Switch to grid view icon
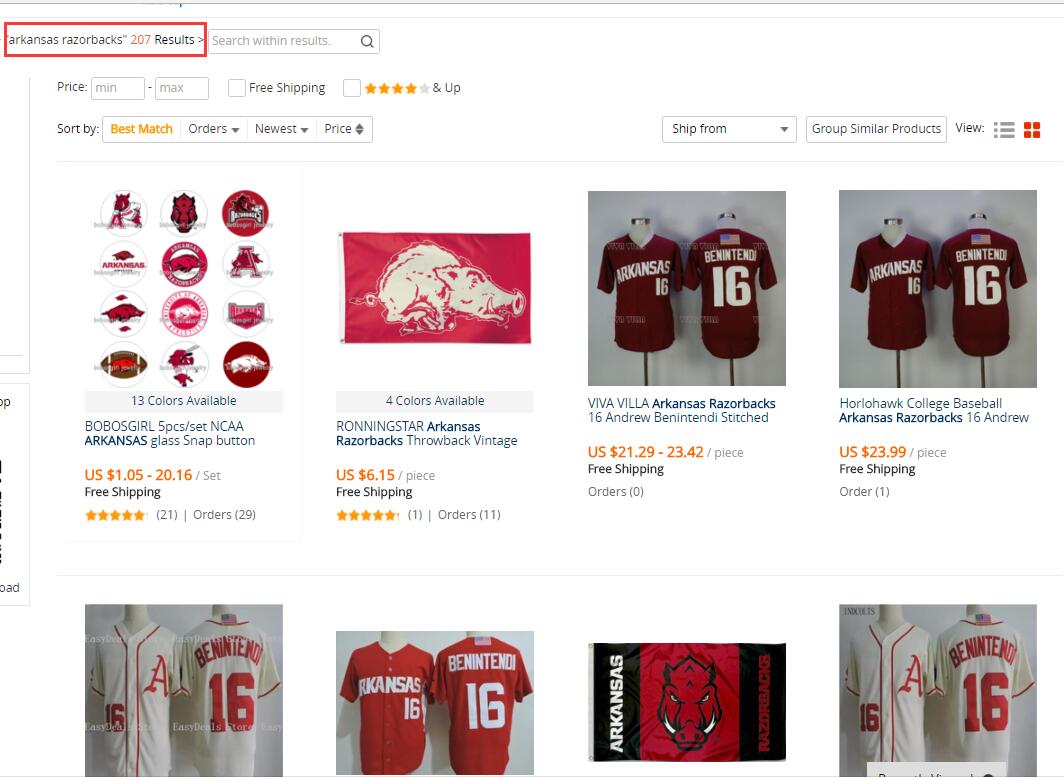 tap(1032, 130)
